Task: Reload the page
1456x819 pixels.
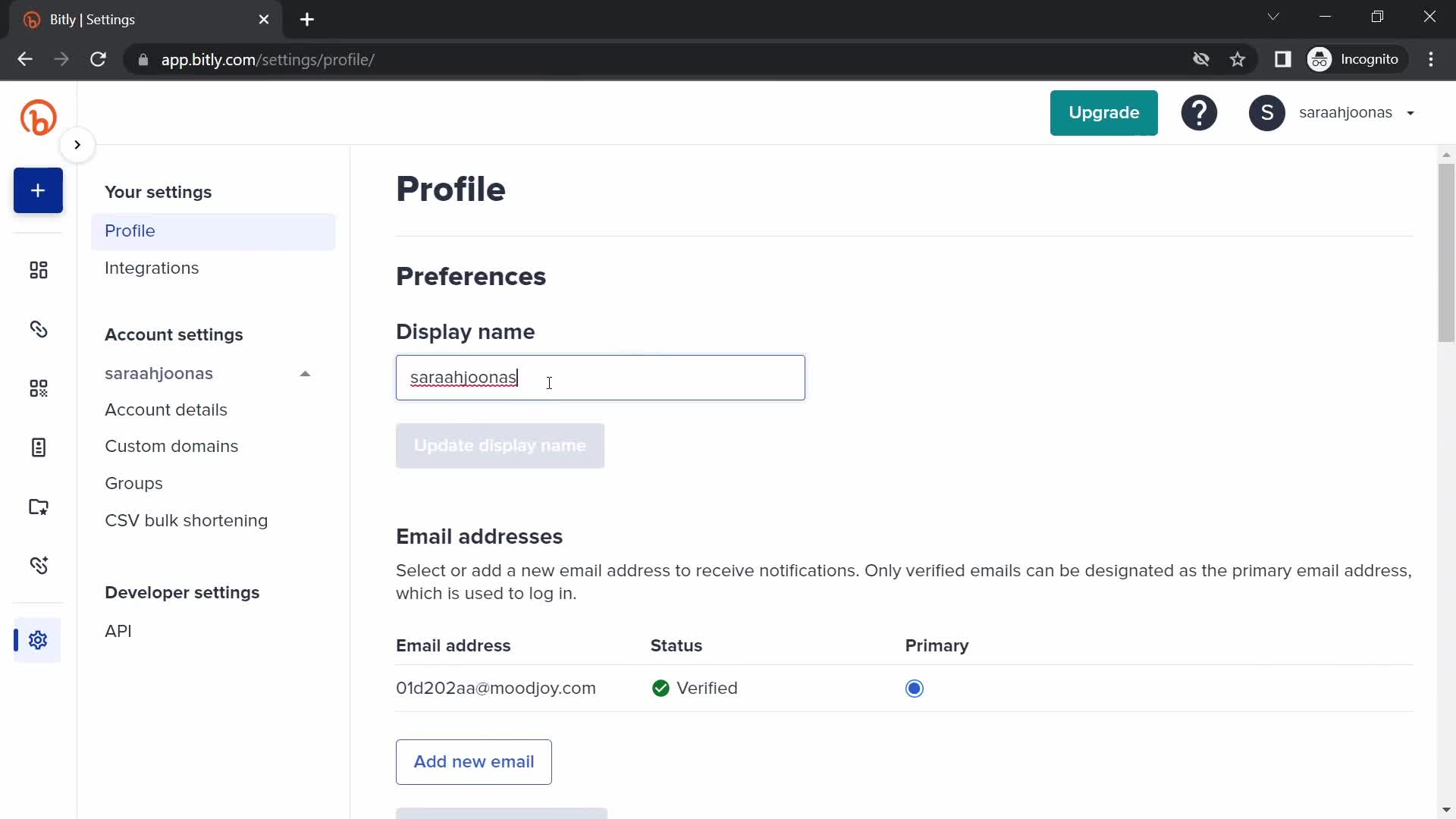Action: [x=98, y=59]
